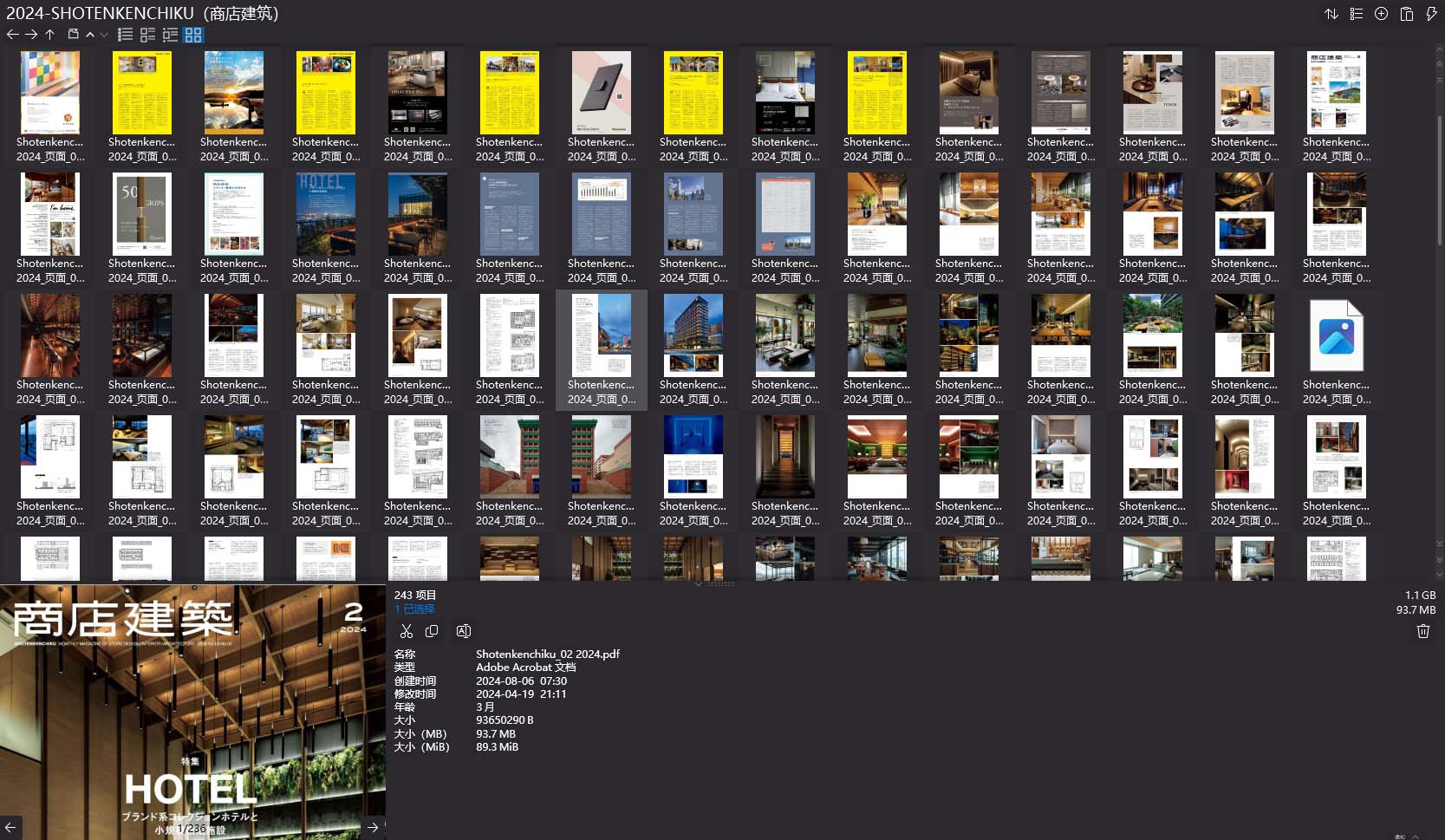Enable the compact tiles view
The height and width of the screenshot is (840, 1445).
pos(170,35)
